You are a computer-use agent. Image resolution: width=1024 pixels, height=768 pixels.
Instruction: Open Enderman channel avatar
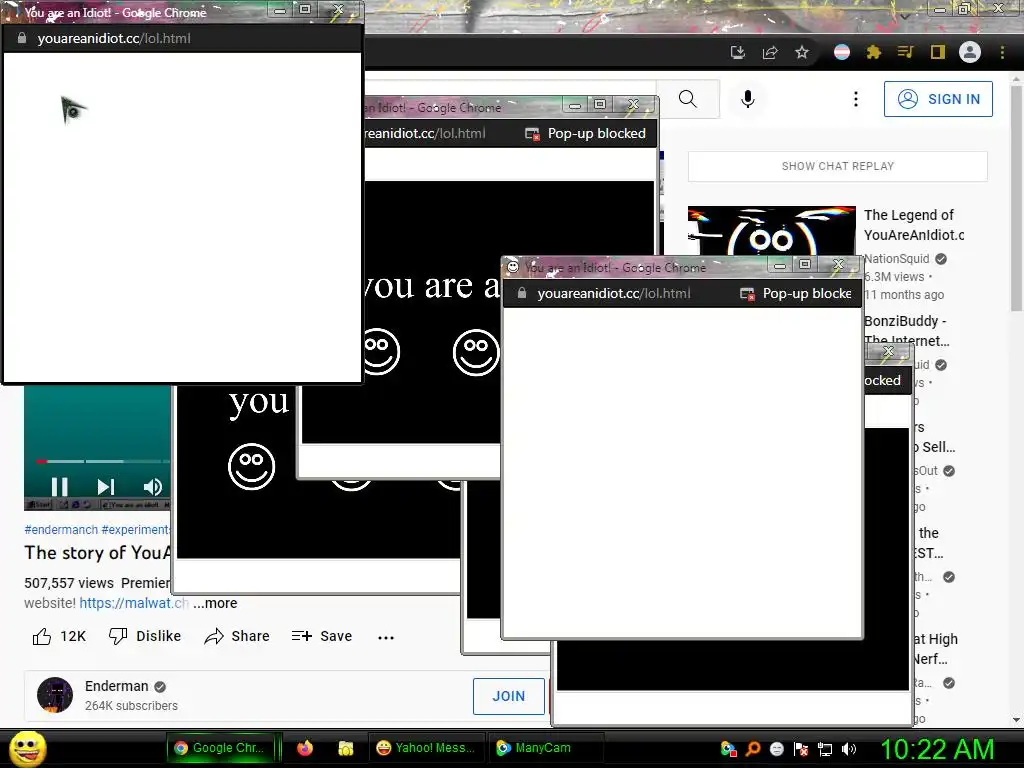click(55, 695)
